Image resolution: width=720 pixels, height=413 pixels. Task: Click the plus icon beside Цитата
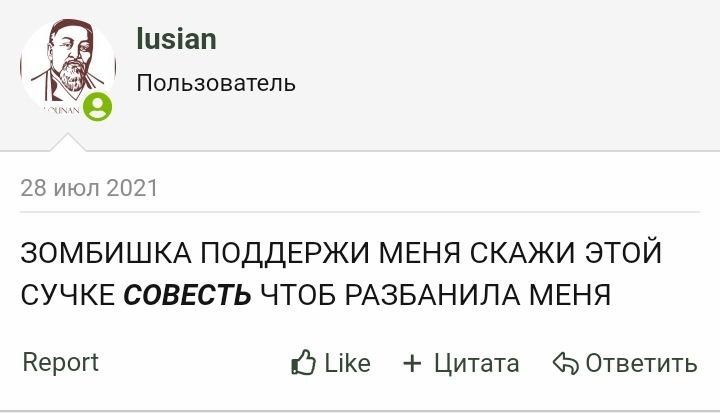point(412,363)
